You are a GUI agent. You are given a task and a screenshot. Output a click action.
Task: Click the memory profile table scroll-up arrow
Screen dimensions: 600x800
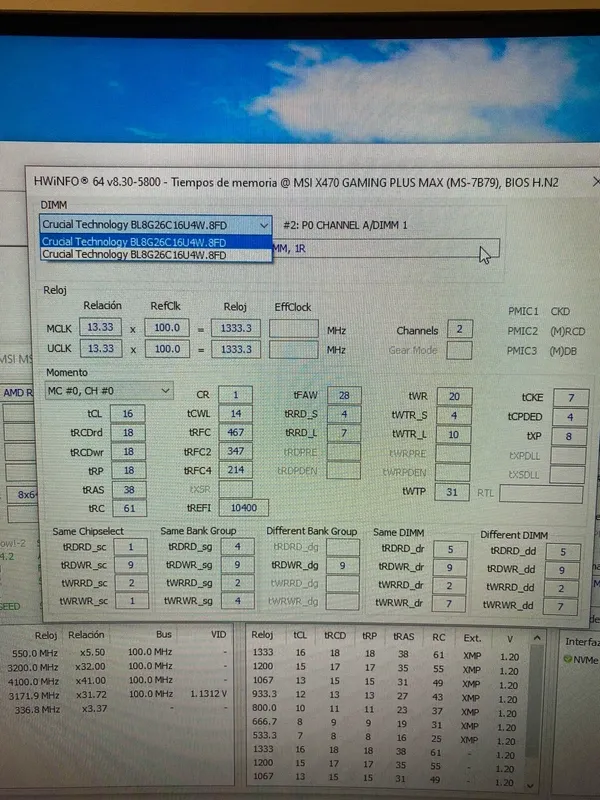536,638
